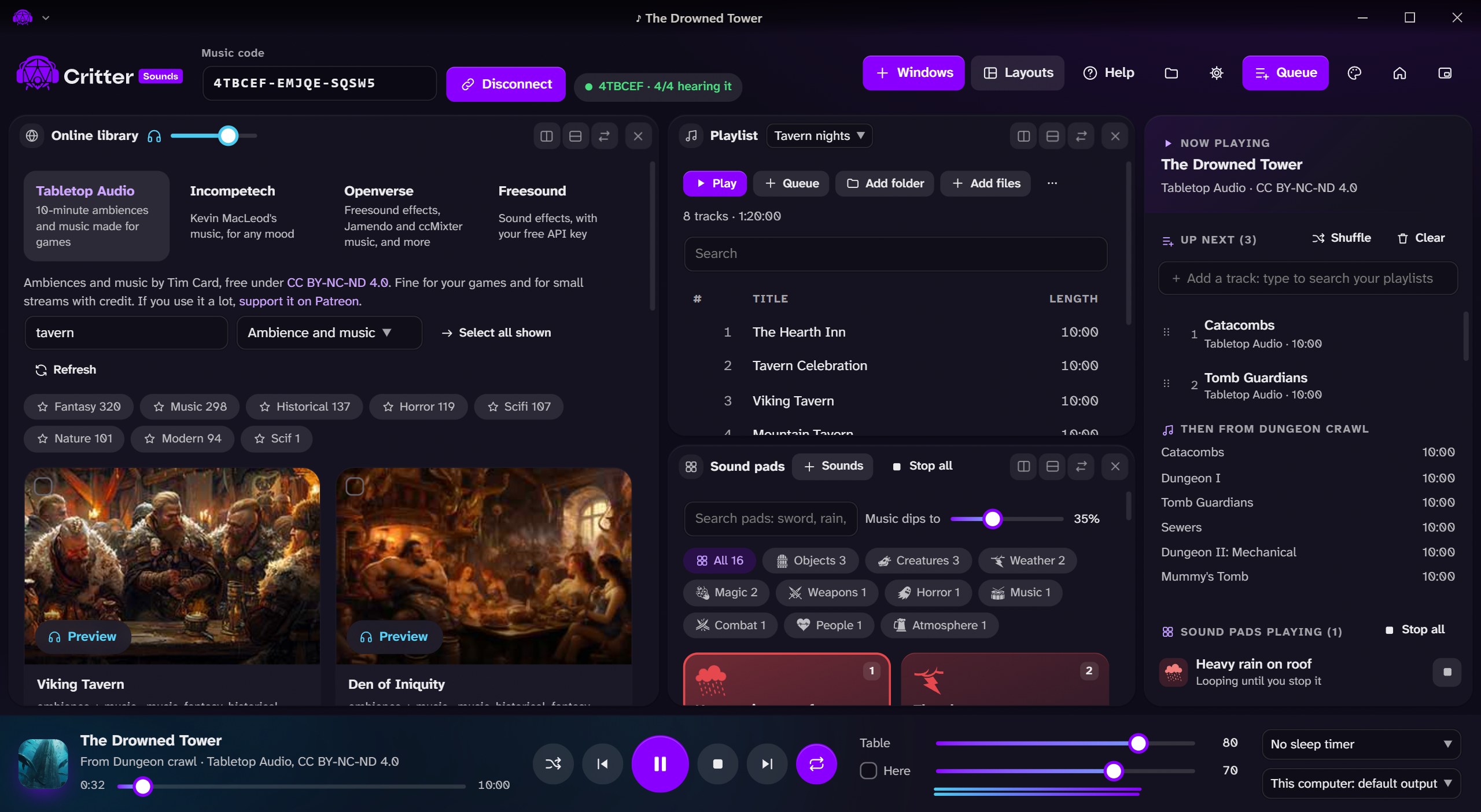Pause The Drowned Tower playback
This screenshot has width=1481, height=812.
(x=660, y=764)
